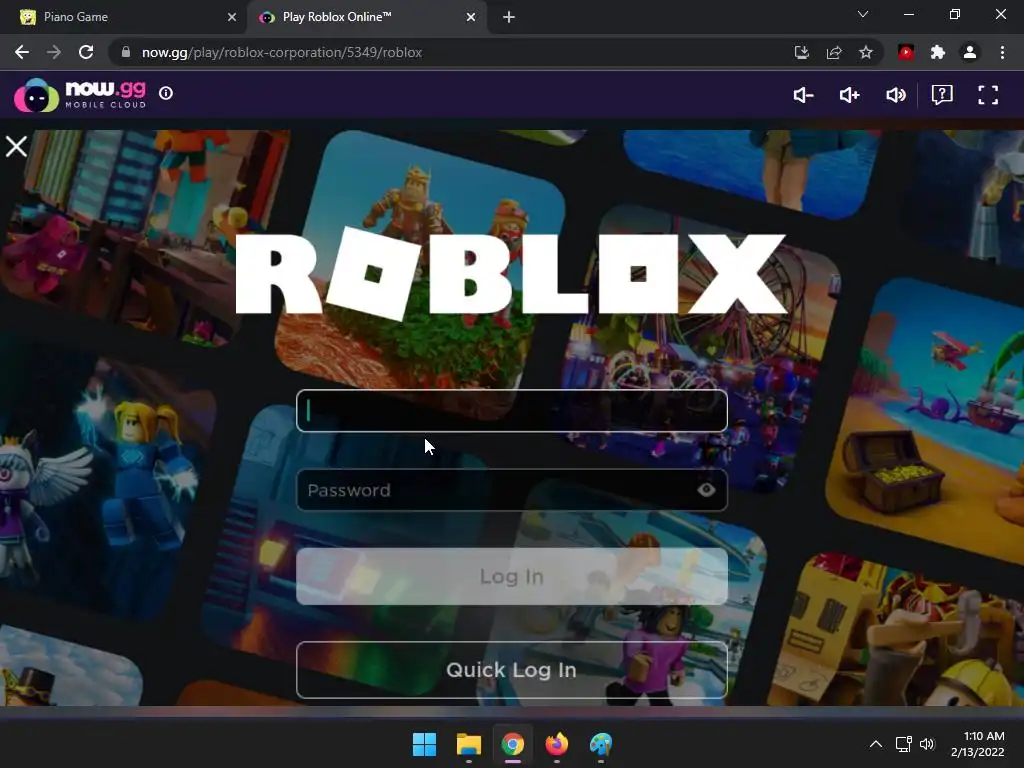
Task: Click the Log In button
Action: point(512,576)
